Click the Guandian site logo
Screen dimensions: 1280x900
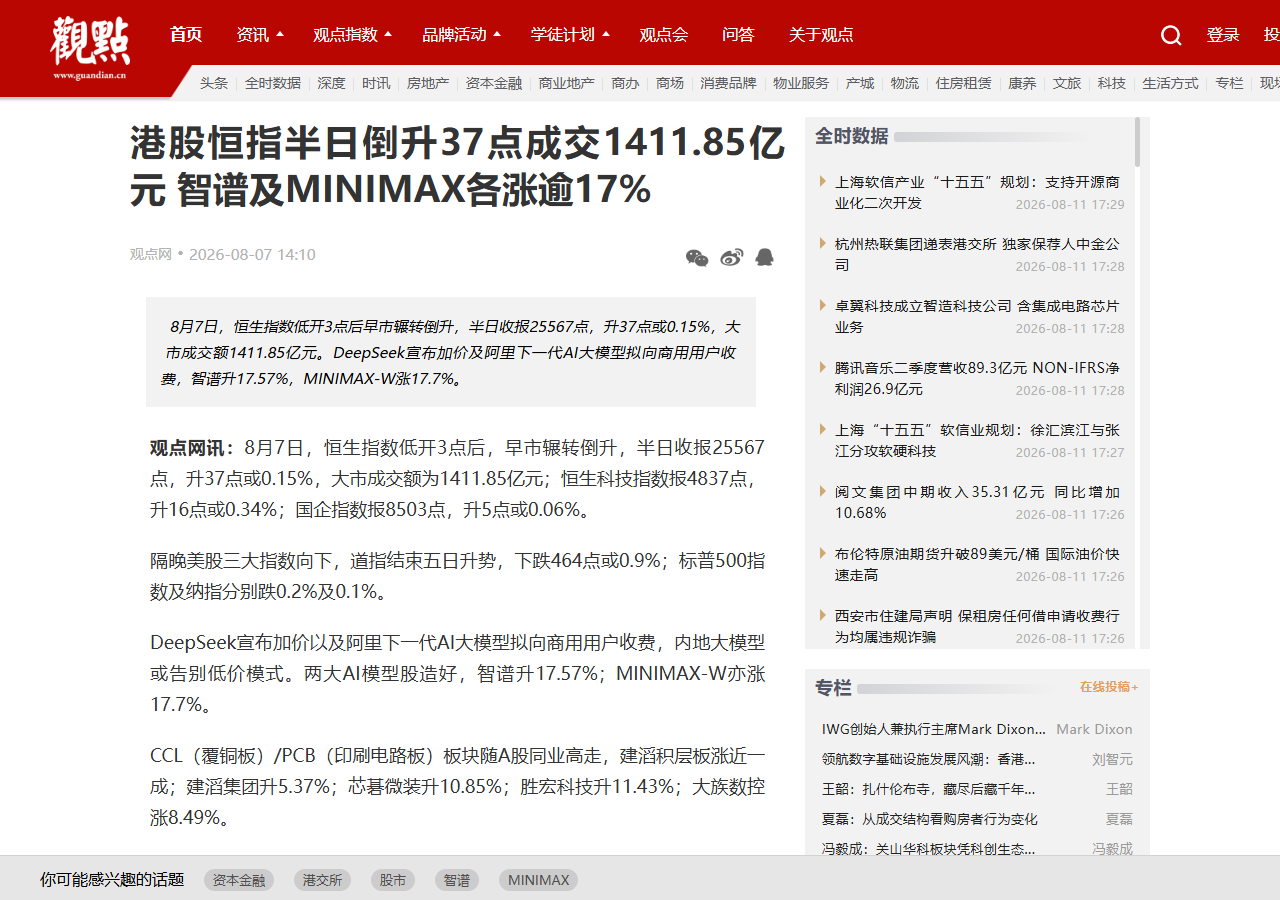click(90, 48)
